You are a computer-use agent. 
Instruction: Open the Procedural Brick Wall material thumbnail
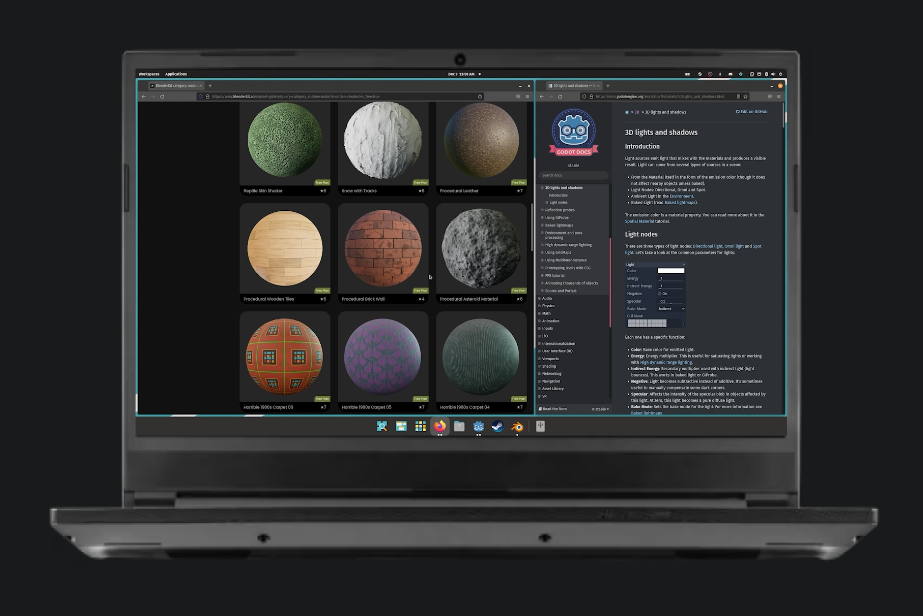(383, 248)
